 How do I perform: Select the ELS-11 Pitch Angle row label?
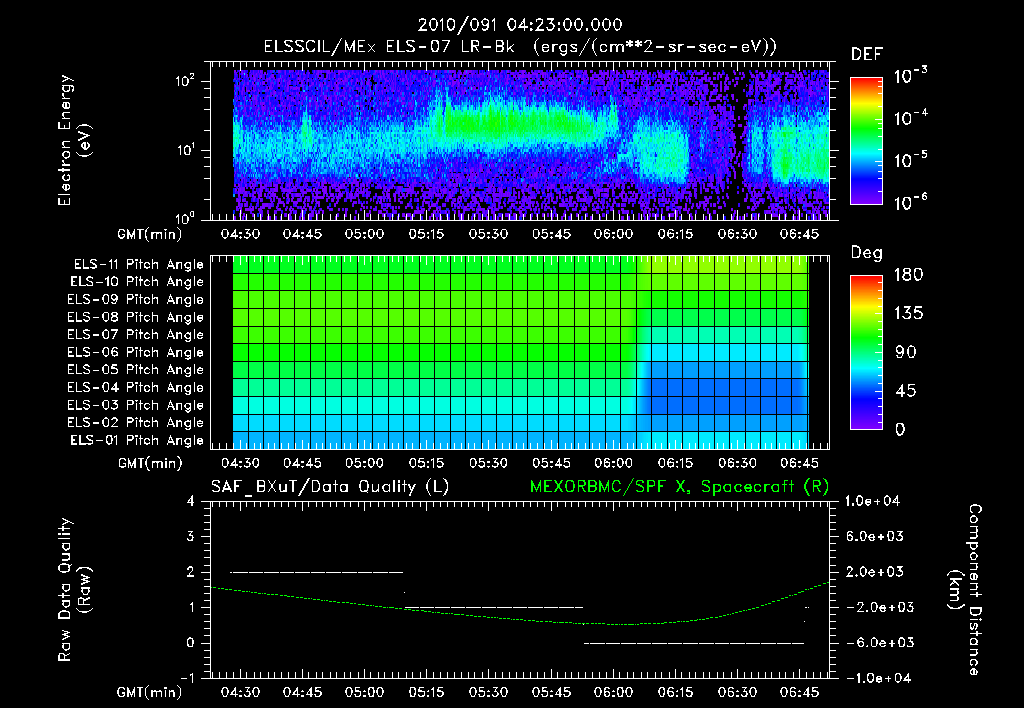pos(138,265)
